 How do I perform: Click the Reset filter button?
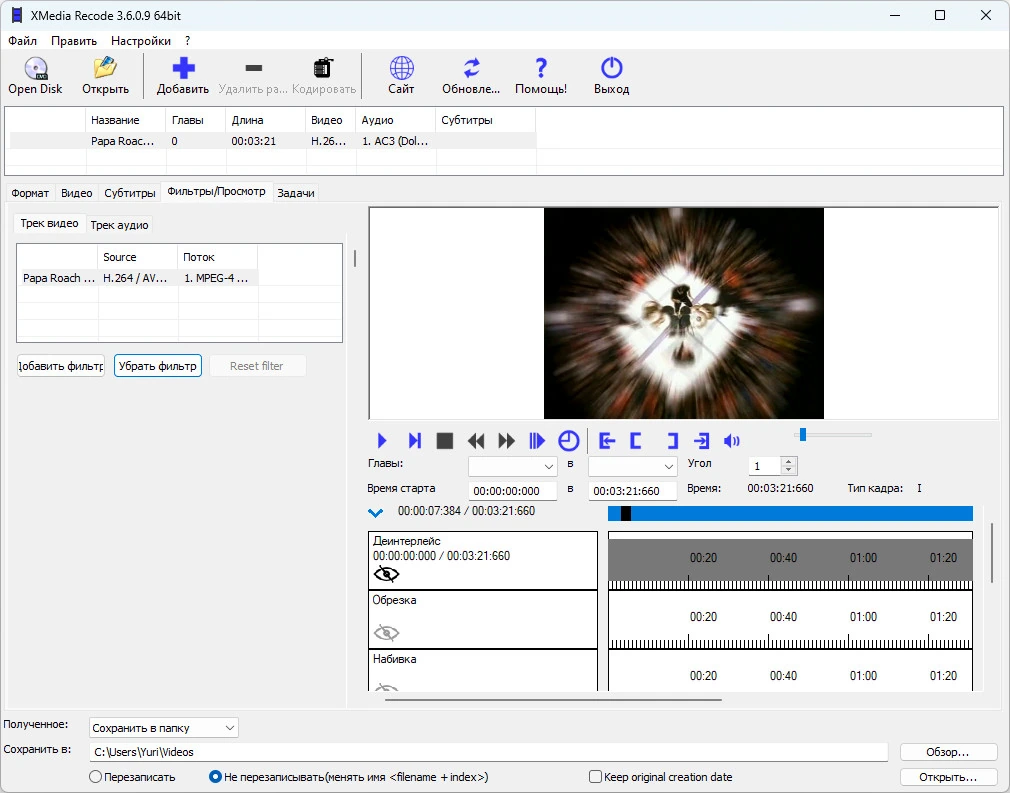coord(256,365)
